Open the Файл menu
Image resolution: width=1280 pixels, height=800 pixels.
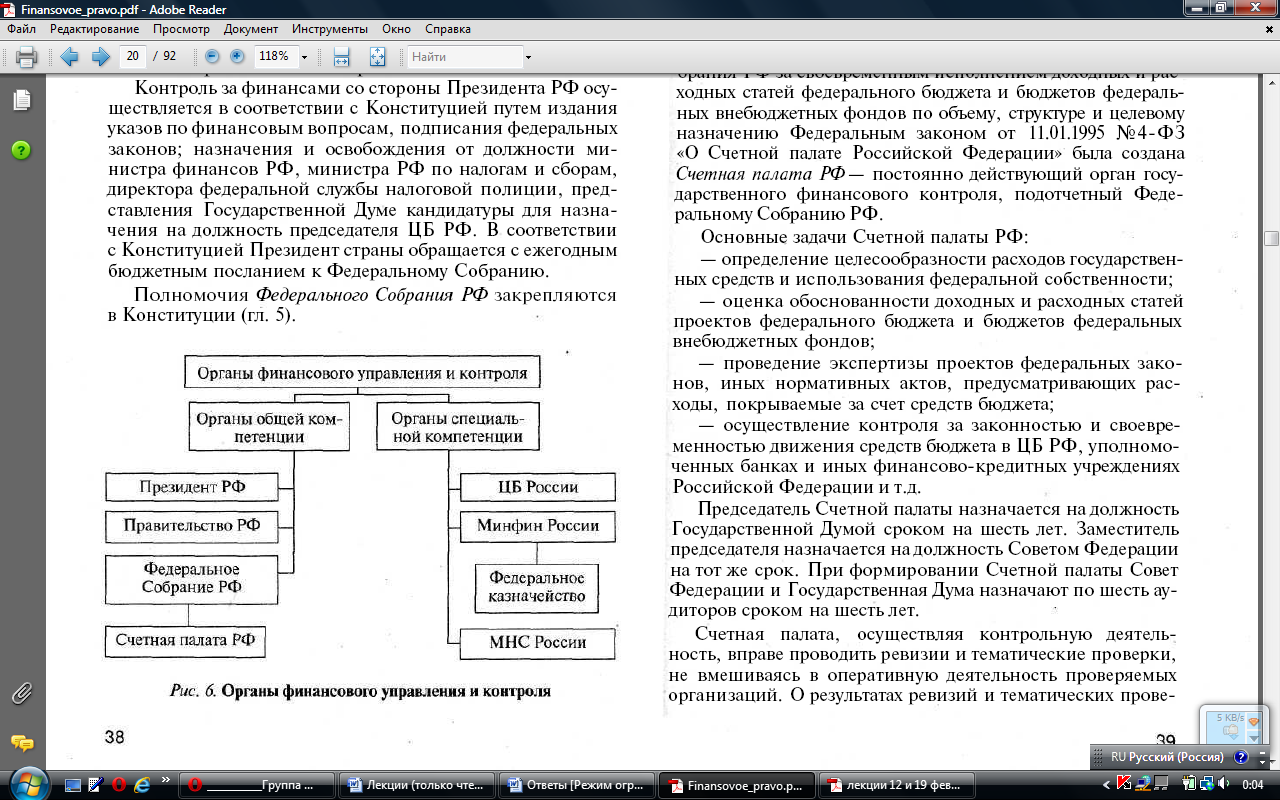point(21,29)
